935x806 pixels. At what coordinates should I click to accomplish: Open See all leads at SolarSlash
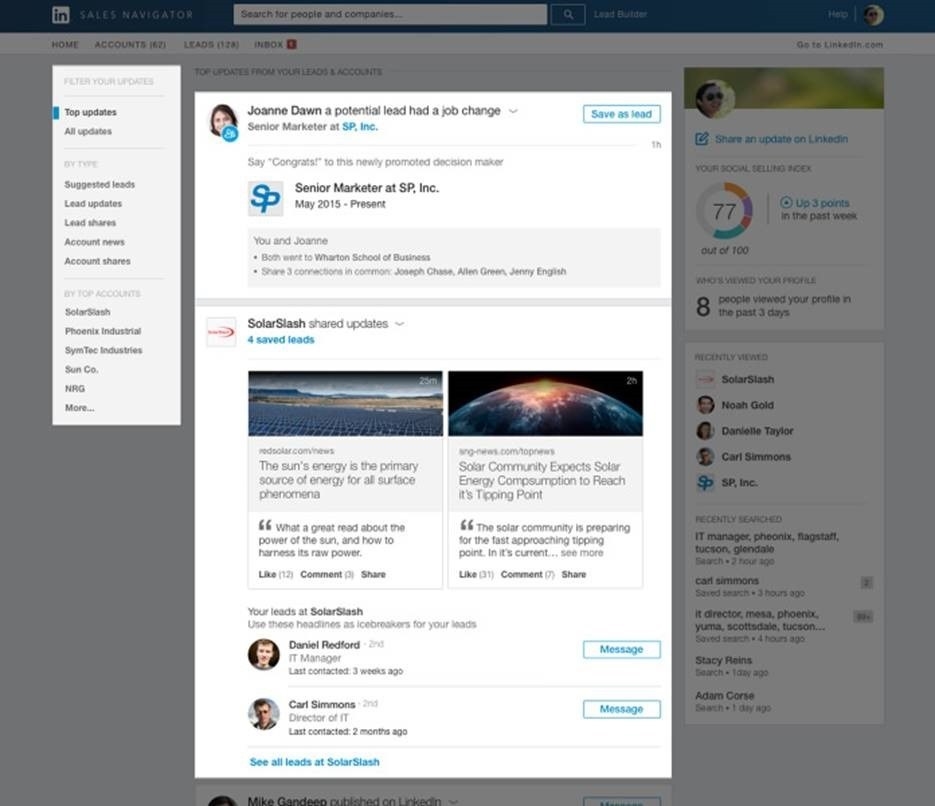(313, 762)
